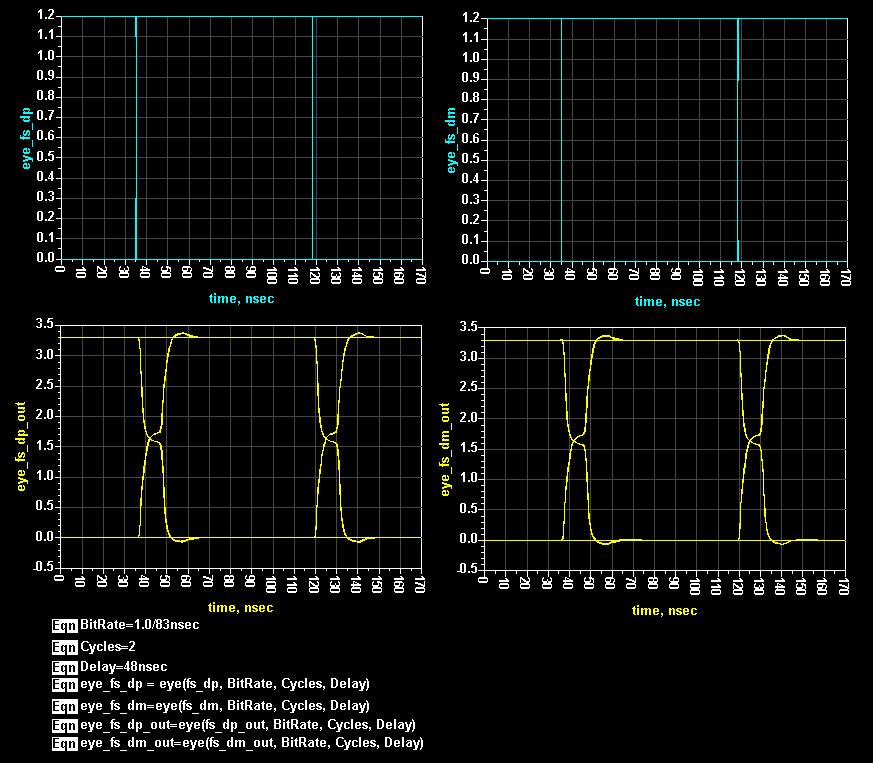Image resolution: width=873 pixels, height=763 pixels.
Task: Select Eqn icon of eye_fs_dp = eye(fs_dp...) equation
Action: 65,685
